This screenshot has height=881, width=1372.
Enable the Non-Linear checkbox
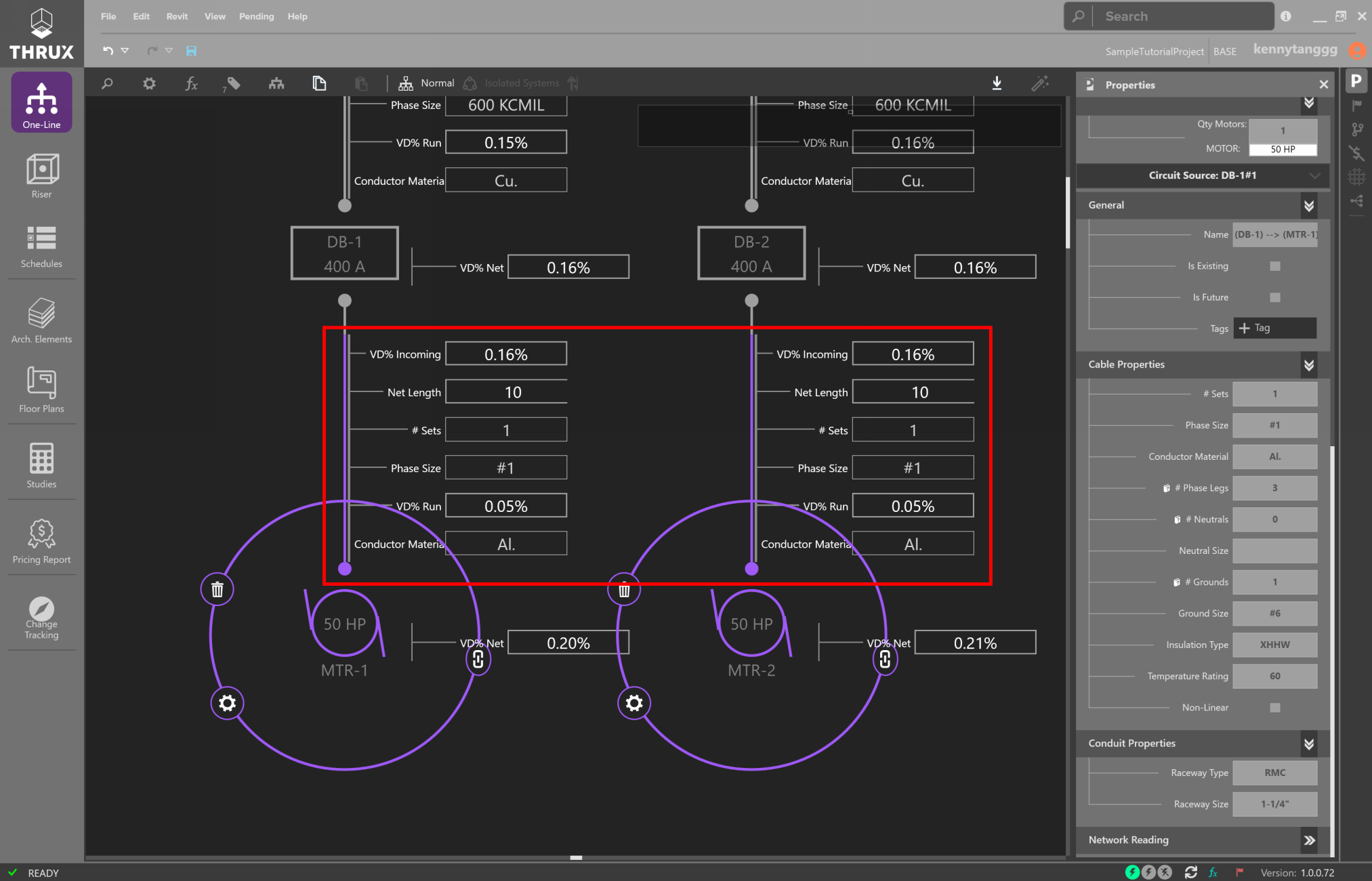[x=1275, y=708]
